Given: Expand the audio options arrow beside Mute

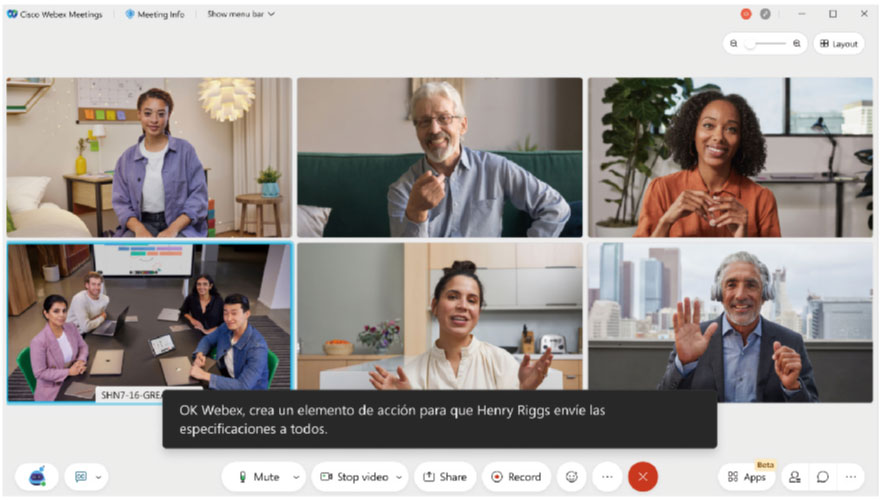Looking at the screenshot, I should (296, 477).
